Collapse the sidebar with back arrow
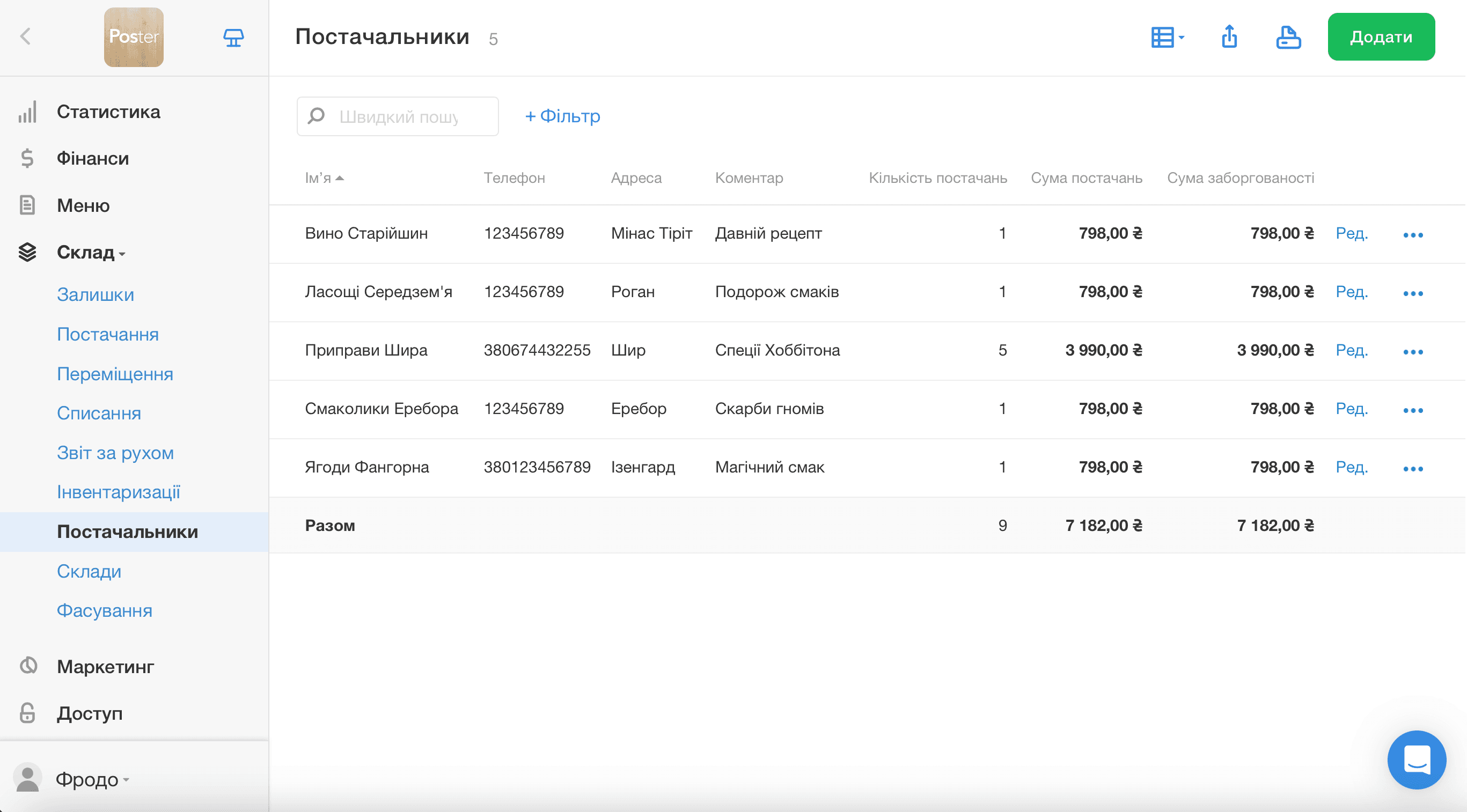Image resolution: width=1467 pixels, height=812 pixels. [x=26, y=36]
